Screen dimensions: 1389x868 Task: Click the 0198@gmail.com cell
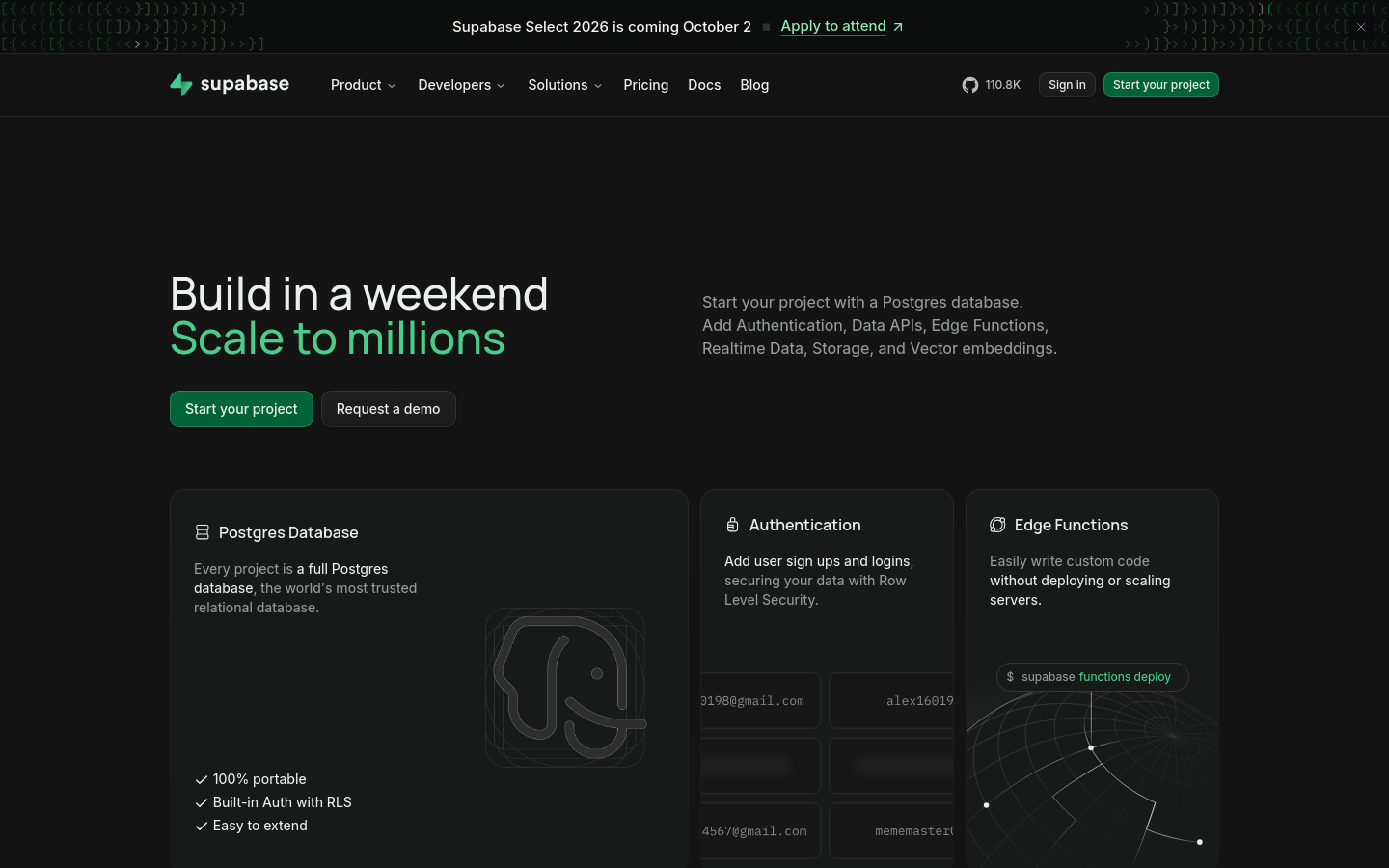coord(761,701)
